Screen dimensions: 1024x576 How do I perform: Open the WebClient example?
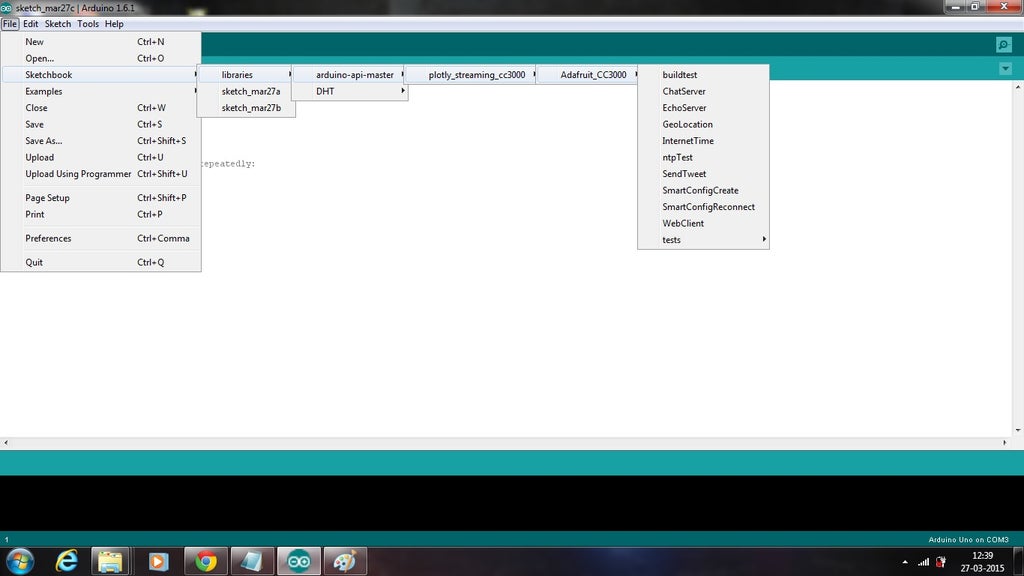point(703,223)
